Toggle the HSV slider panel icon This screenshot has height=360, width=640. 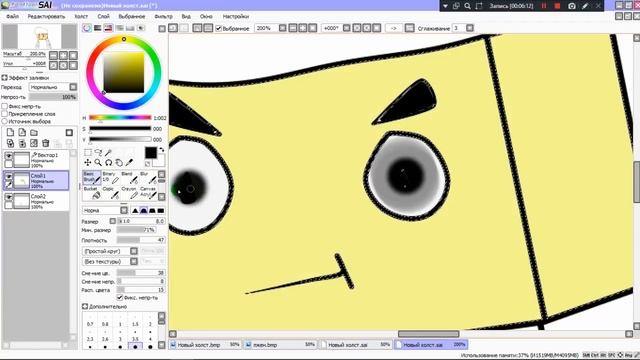pos(108,28)
